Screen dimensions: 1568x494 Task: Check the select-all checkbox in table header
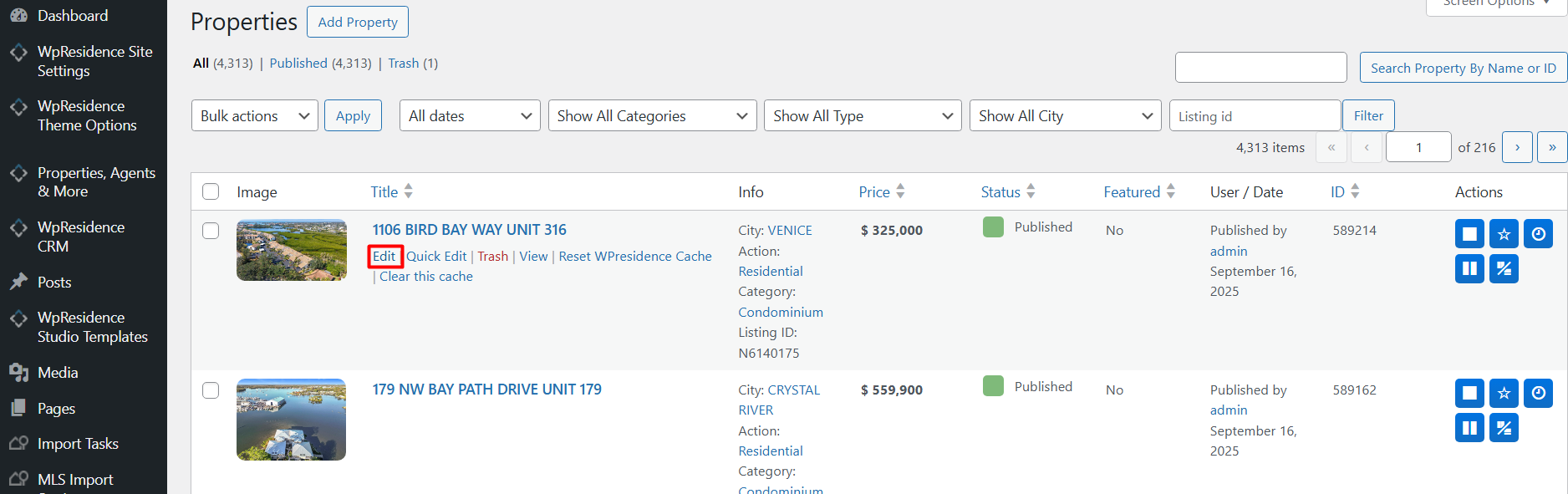click(x=211, y=192)
